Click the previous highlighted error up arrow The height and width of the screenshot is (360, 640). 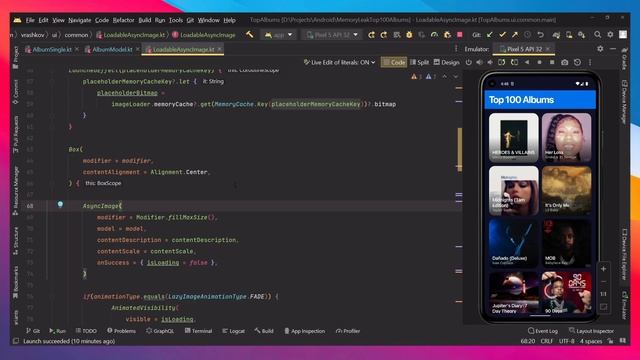444,77
